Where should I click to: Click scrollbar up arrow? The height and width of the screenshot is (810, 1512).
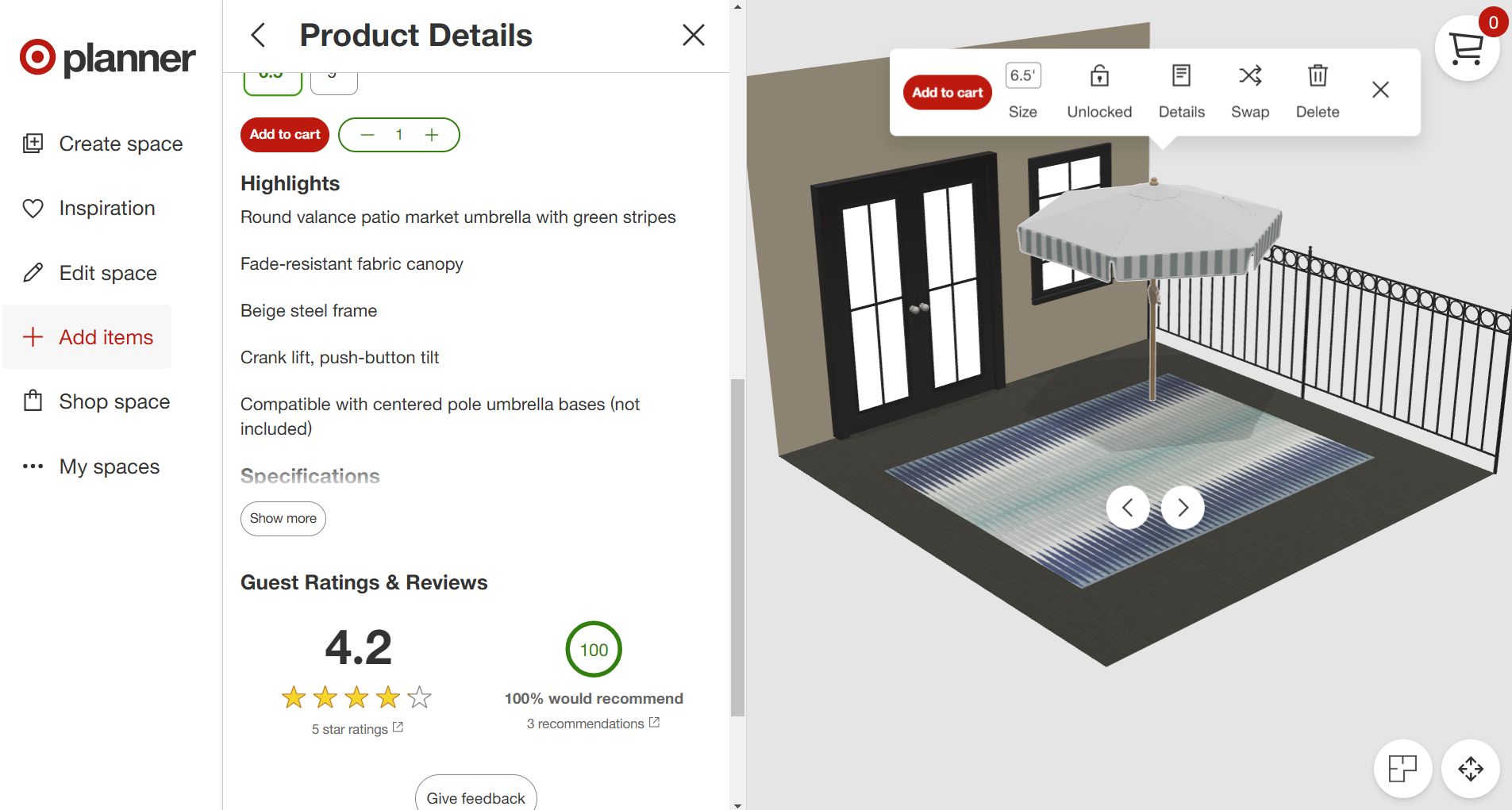tap(737, 6)
